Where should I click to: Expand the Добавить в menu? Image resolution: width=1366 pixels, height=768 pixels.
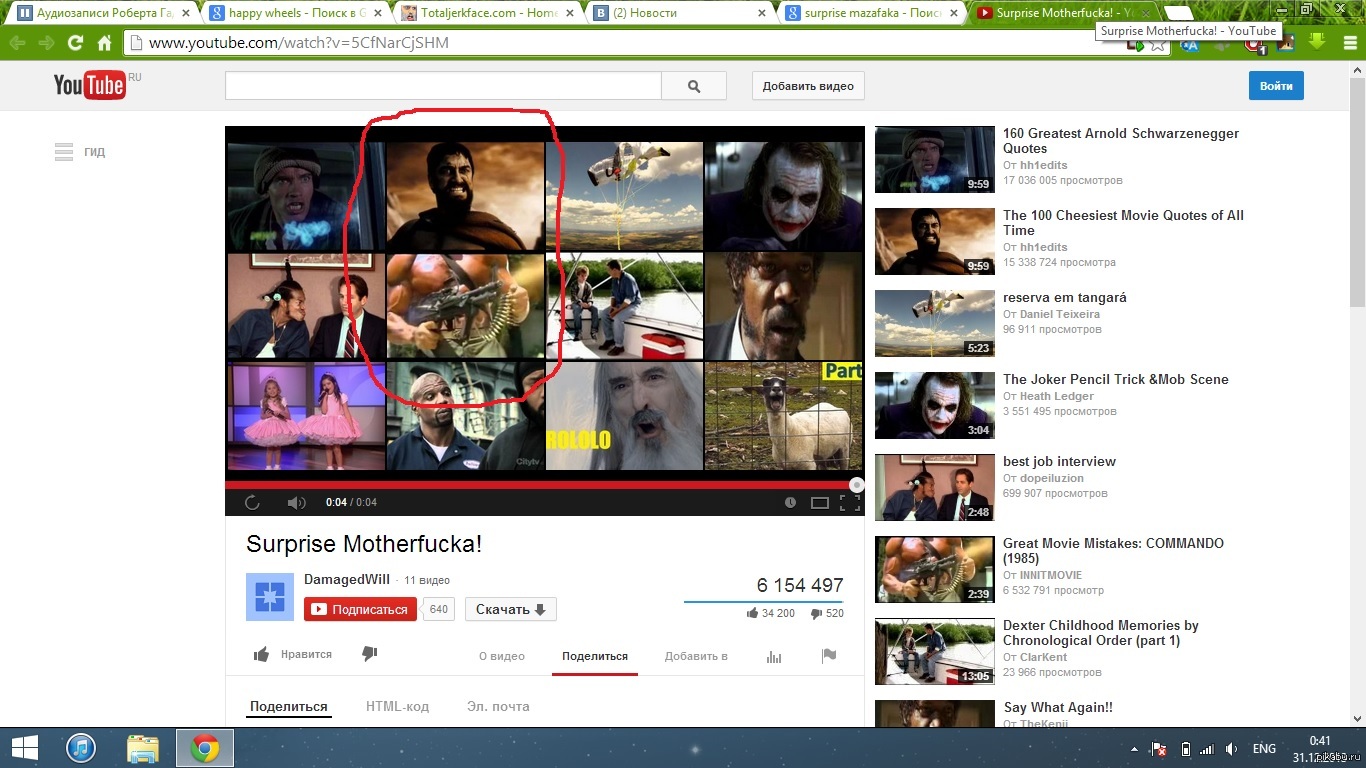coord(696,656)
